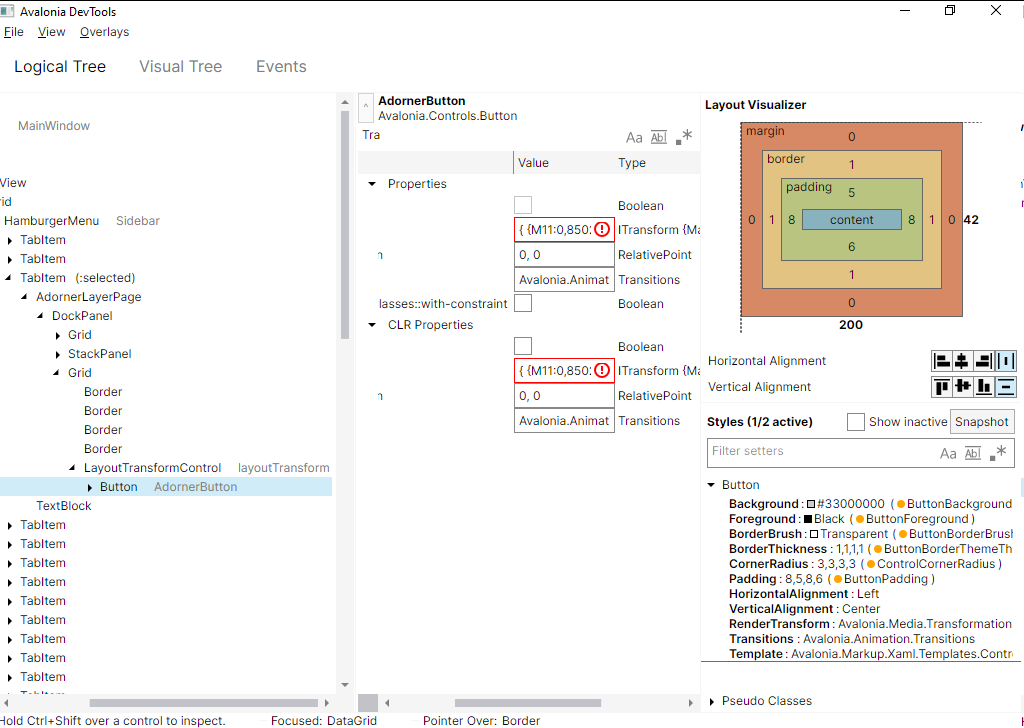Viewport: 1024px width, 728px height.
Task: Open the Overlays menu
Action: tap(104, 31)
